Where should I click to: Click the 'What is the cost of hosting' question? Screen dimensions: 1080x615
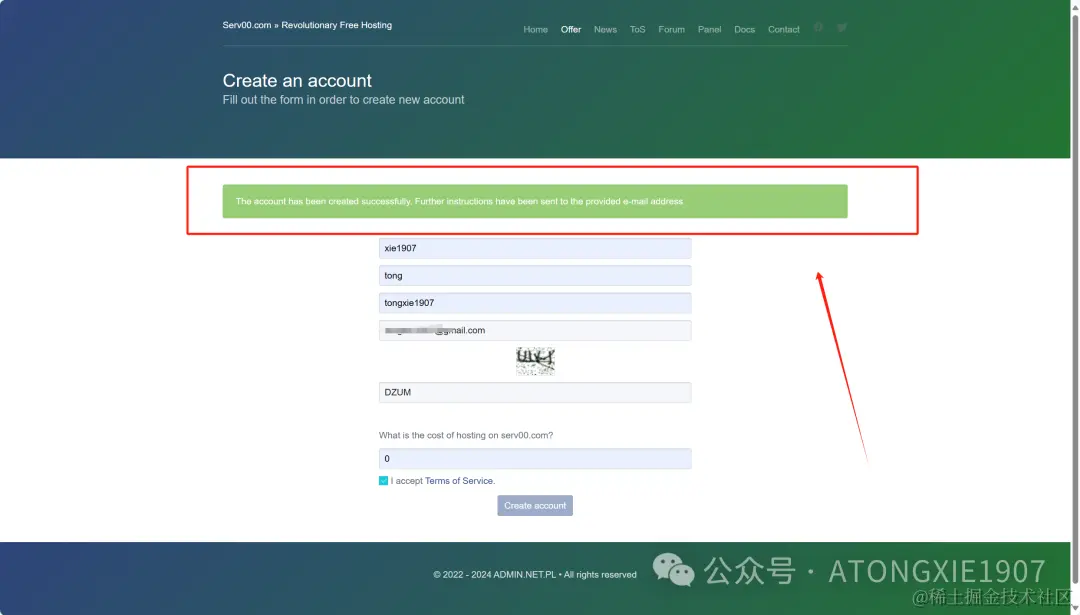pos(466,435)
